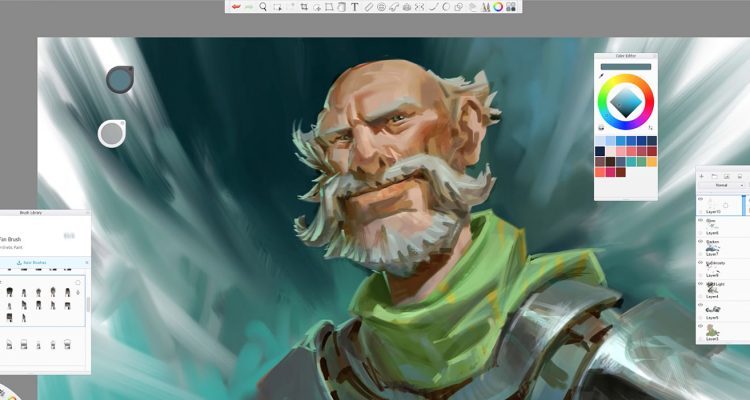The image size is (750, 400).
Task: Toggle eye icon on Darken layer
Action: click(x=700, y=243)
